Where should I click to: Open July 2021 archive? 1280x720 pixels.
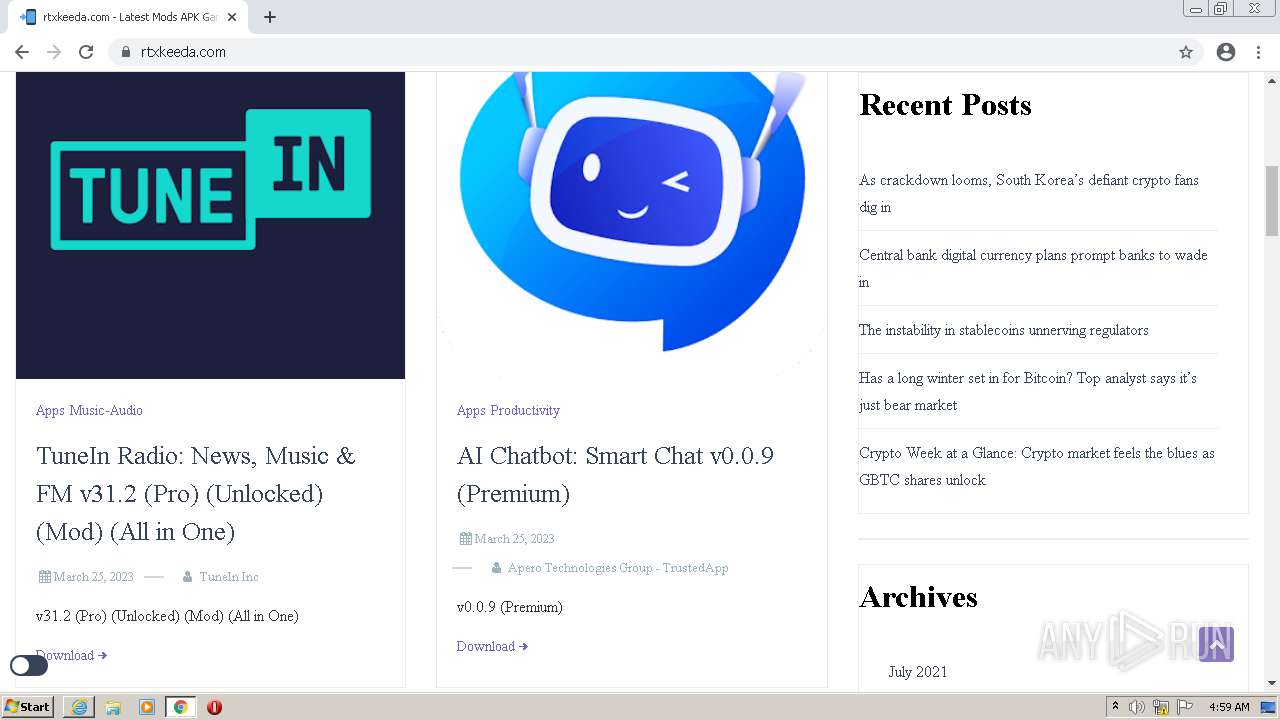[x=918, y=672]
